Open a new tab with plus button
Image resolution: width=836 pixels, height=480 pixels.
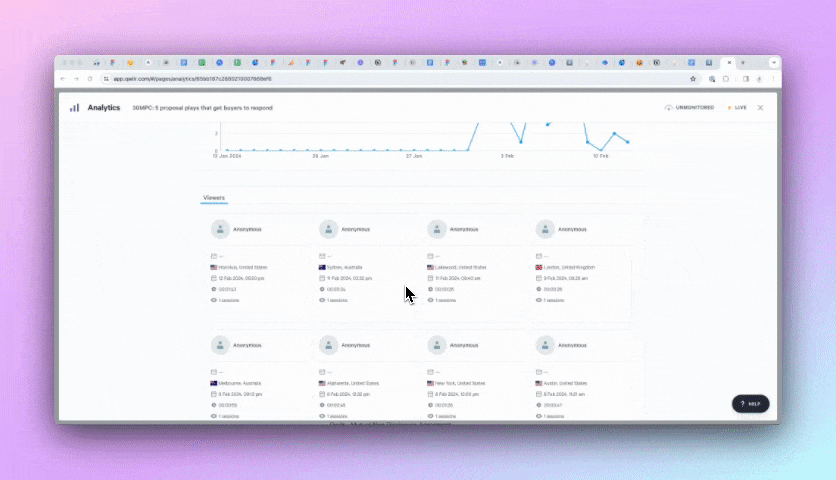[743, 62]
